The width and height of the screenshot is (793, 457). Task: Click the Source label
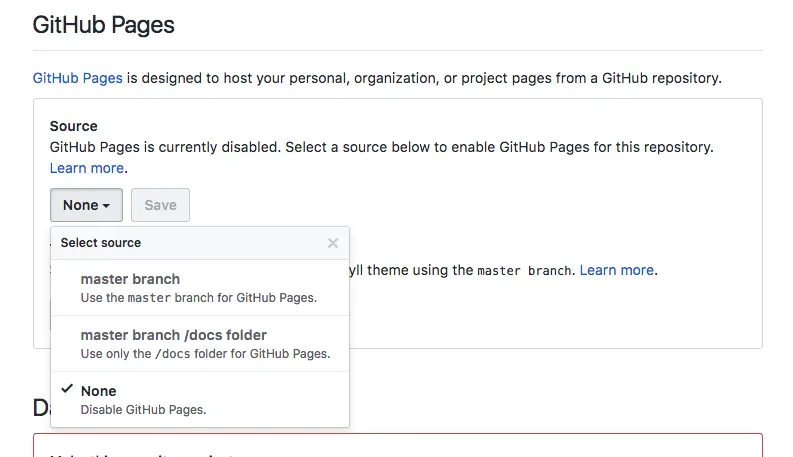pyautogui.click(x=74, y=126)
